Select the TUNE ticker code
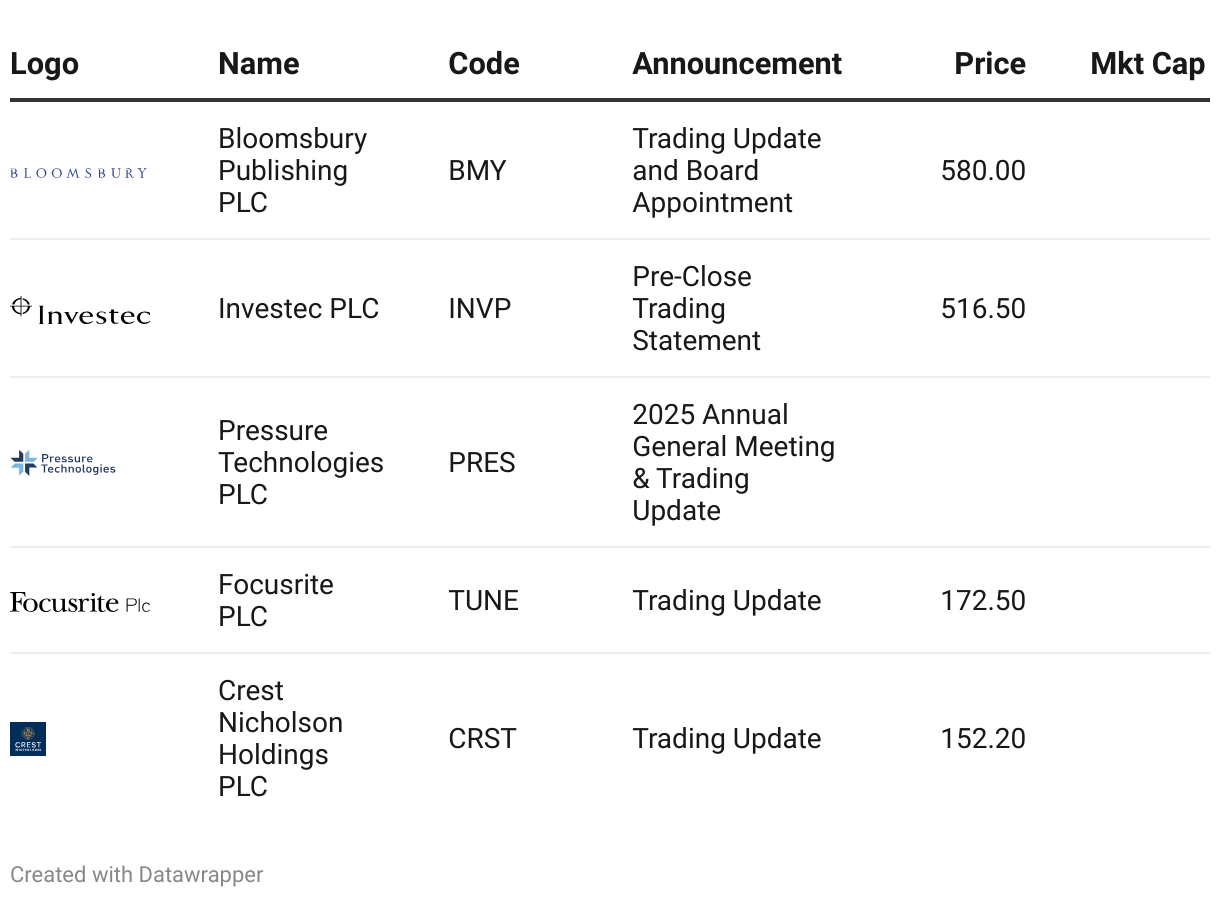The width and height of the screenshot is (1220, 898). (483, 600)
